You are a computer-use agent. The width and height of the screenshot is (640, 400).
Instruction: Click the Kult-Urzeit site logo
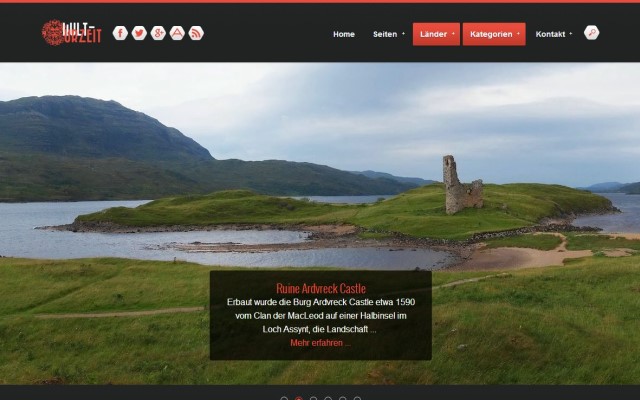[71, 33]
